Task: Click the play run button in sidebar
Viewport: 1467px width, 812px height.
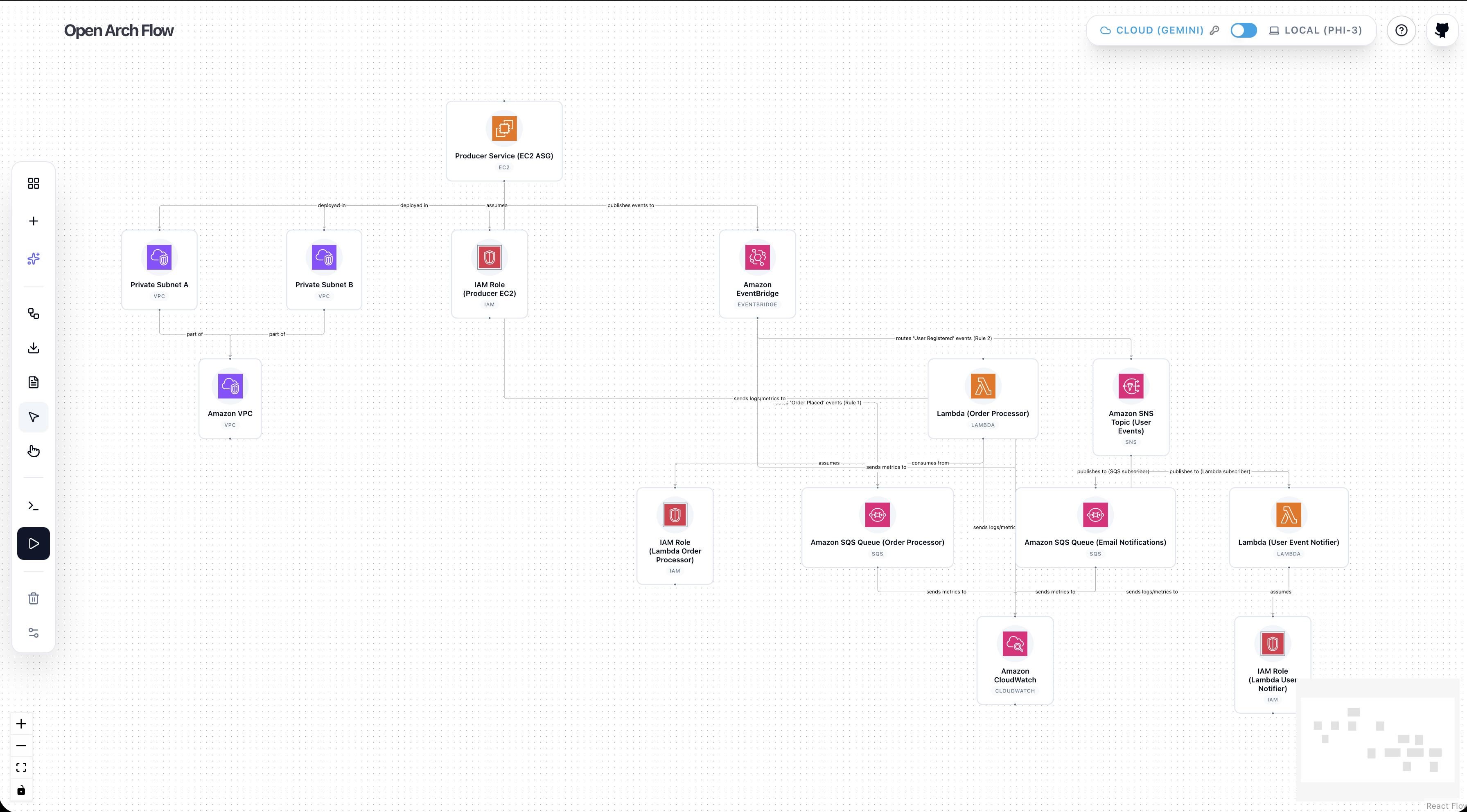Action: tap(33, 543)
